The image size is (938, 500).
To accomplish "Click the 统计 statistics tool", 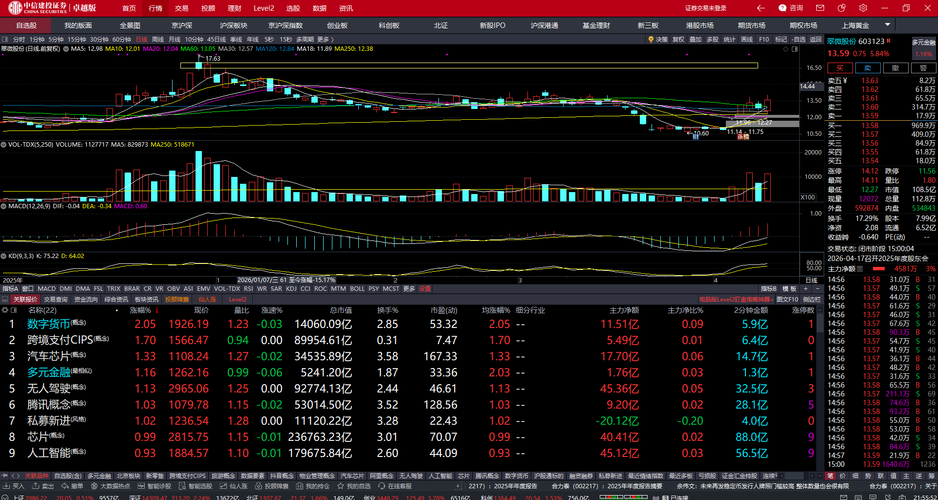I will 729,39.
